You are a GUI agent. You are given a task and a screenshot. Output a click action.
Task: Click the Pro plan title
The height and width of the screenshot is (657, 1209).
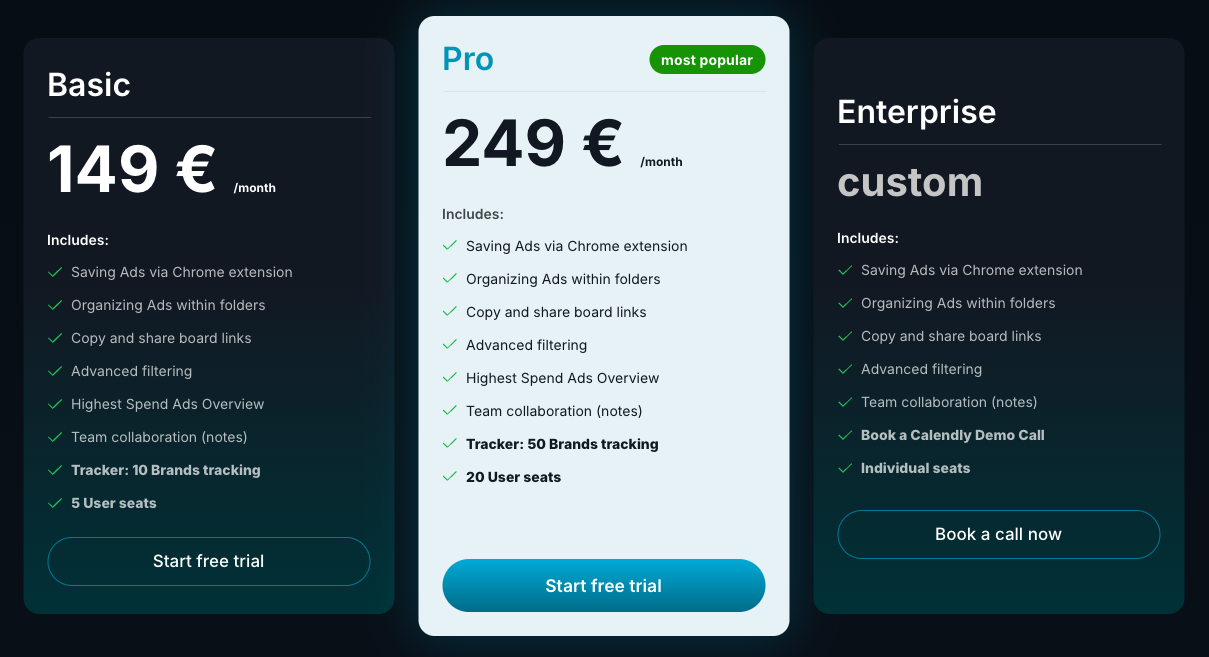pos(466,59)
